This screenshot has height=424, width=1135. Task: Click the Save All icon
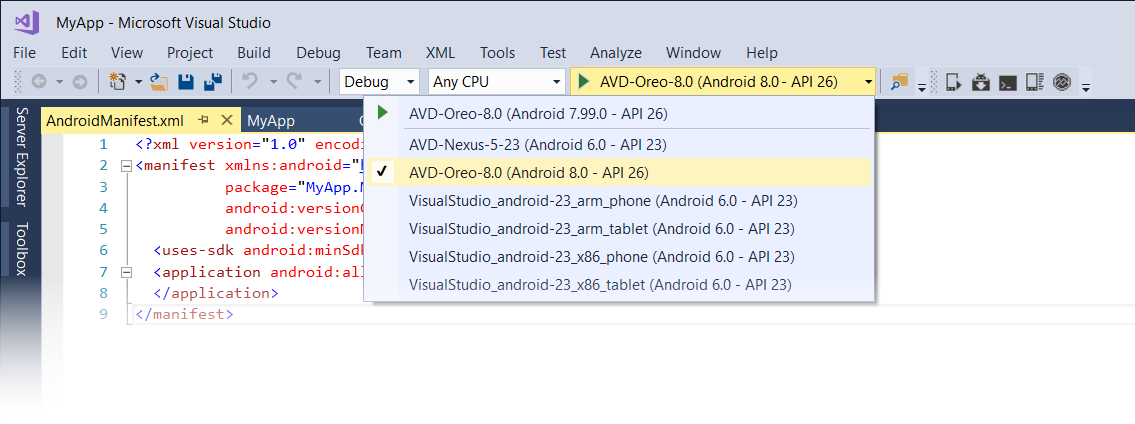213,82
